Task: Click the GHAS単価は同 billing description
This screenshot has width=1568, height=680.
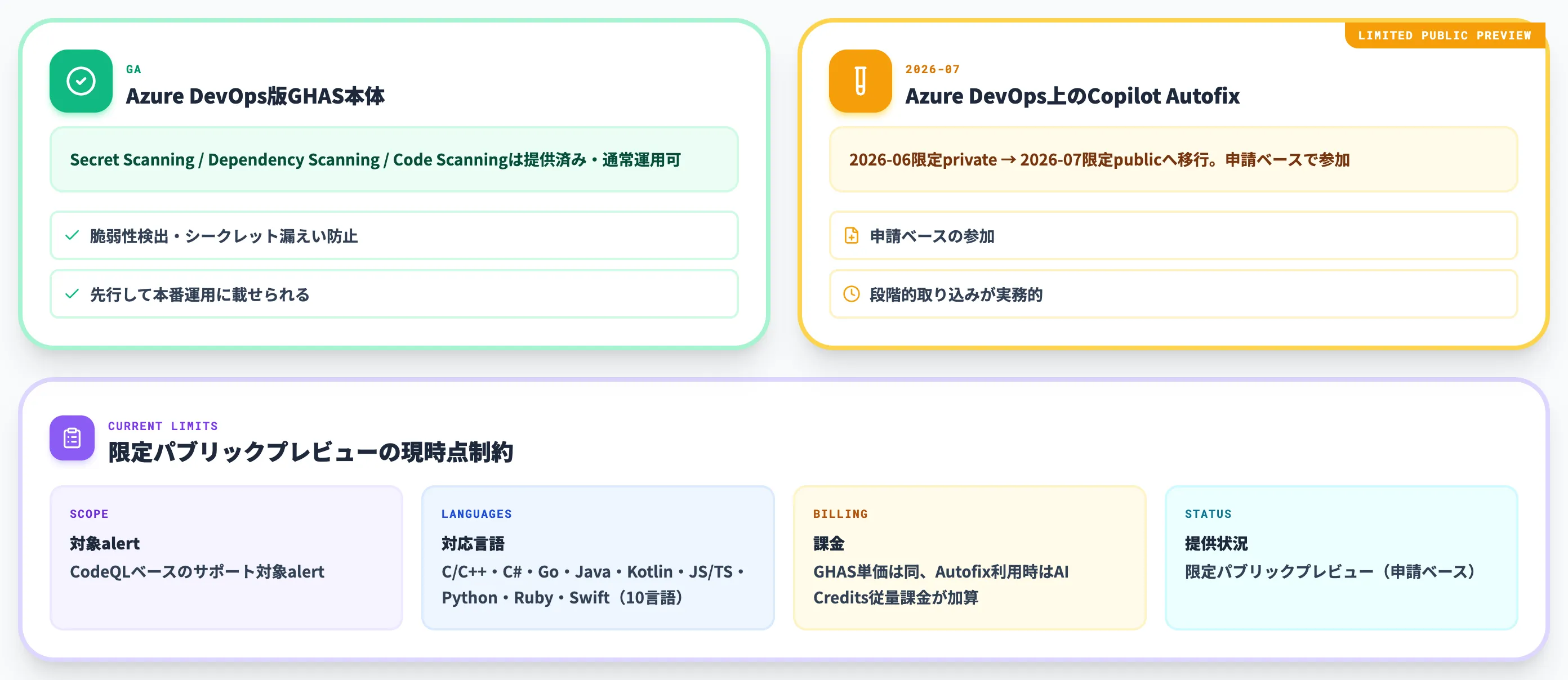Action: (x=941, y=584)
